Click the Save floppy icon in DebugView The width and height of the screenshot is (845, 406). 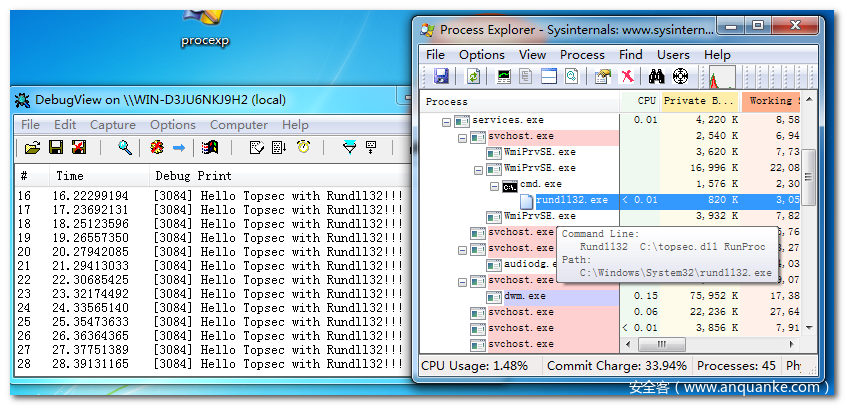click(56, 148)
